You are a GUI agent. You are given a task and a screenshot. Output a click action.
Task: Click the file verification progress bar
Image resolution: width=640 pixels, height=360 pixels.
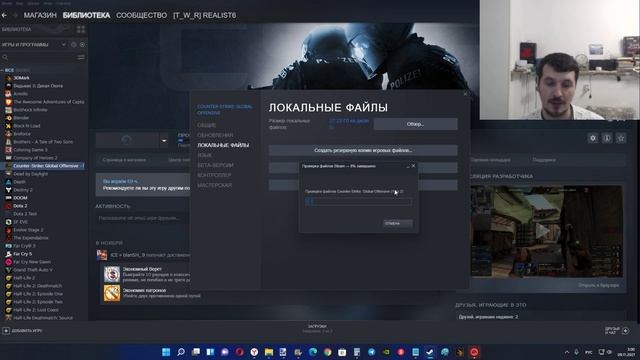pos(358,202)
